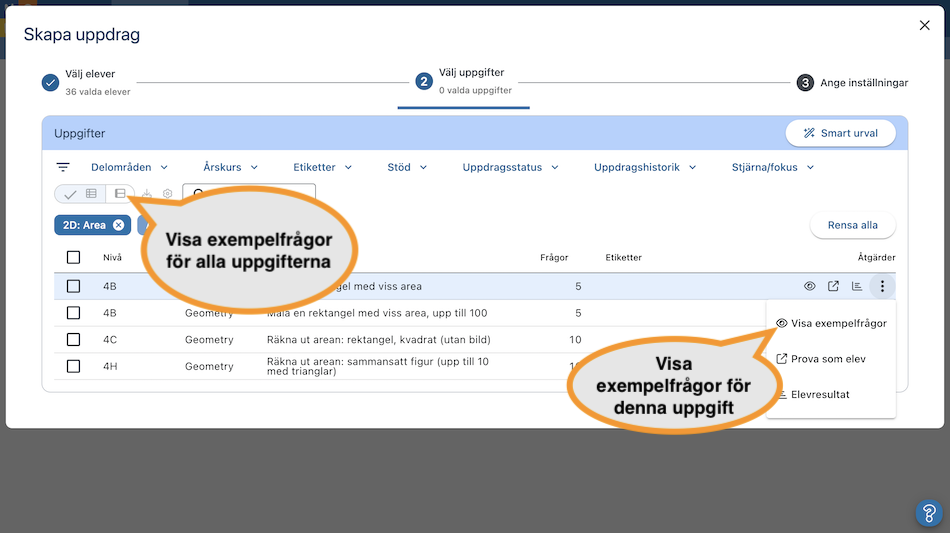This screenshot has width=950, height=533.
Task: Expand the Delområden filter dropdown
Action: [x=129, y=168]
